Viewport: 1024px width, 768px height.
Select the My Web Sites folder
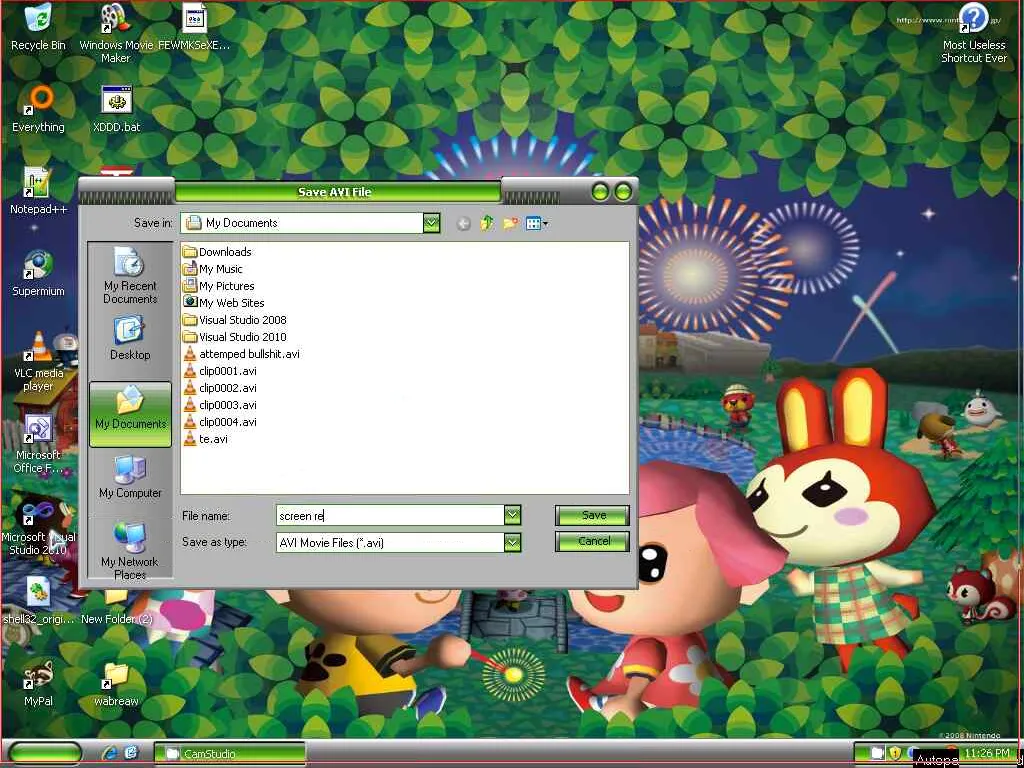click(224, 303)
